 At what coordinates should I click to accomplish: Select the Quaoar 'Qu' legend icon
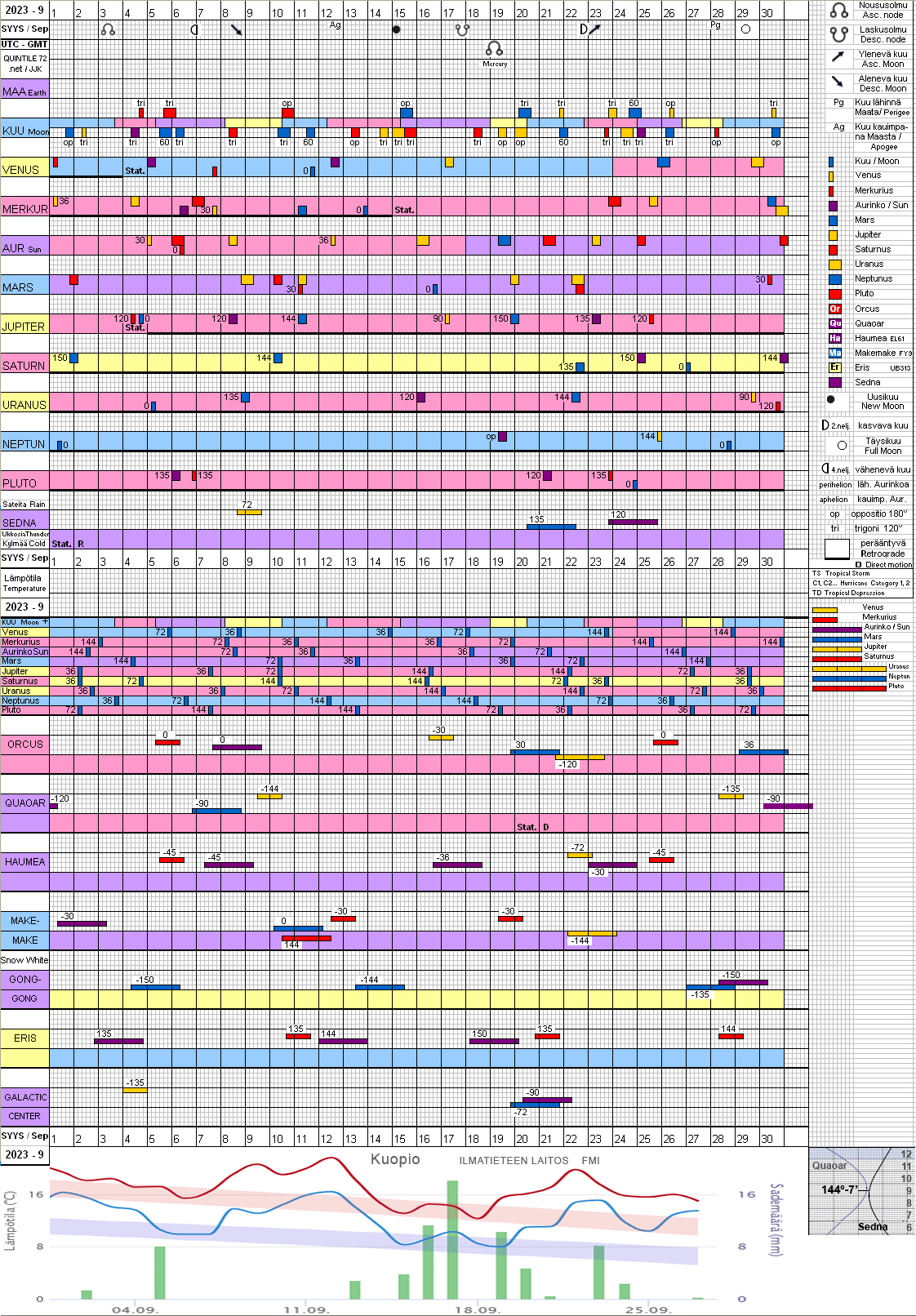(834, 323)
